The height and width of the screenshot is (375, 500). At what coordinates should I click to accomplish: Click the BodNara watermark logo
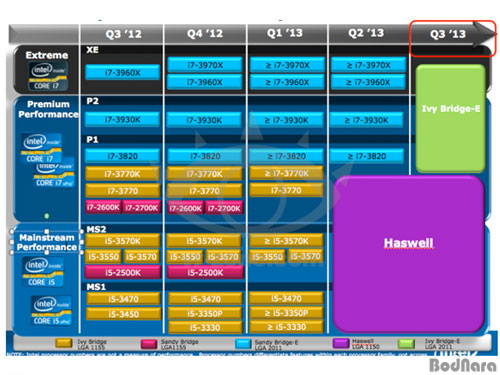(x=463, y=365)
